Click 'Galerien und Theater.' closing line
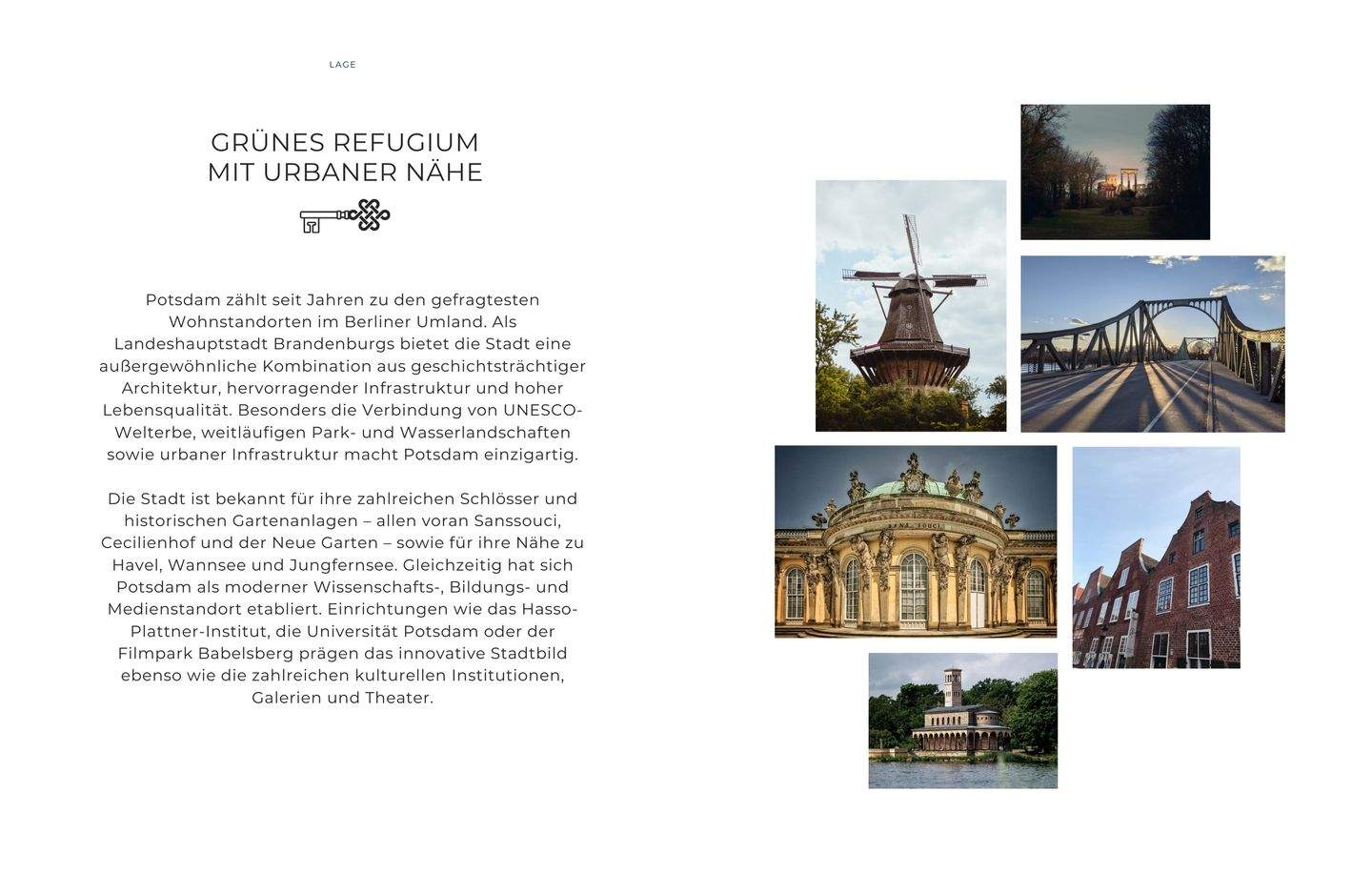Screen dimensions: 1372x894 [342, 698]
